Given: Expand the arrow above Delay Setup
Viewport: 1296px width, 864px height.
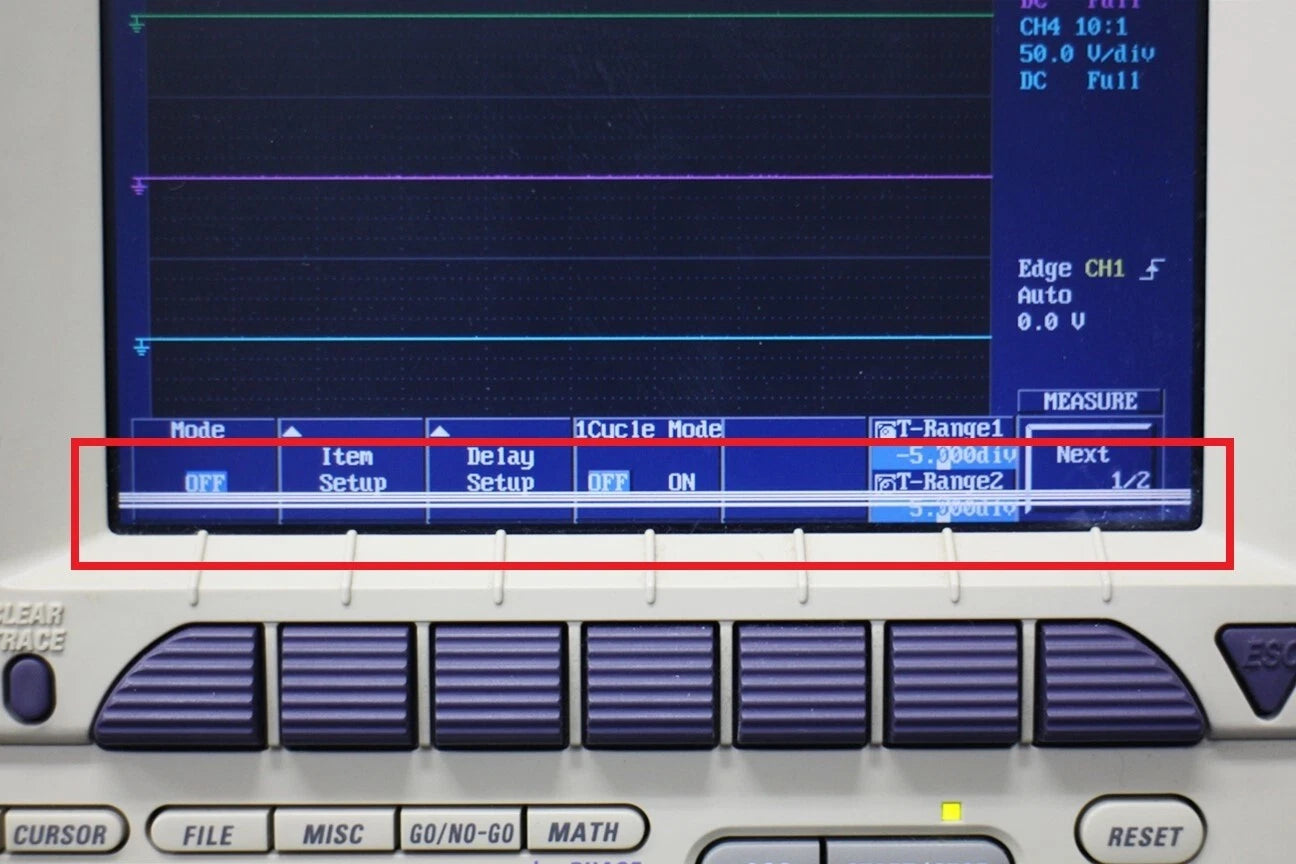Looking at the screenshot, I should tap(441, 431).
